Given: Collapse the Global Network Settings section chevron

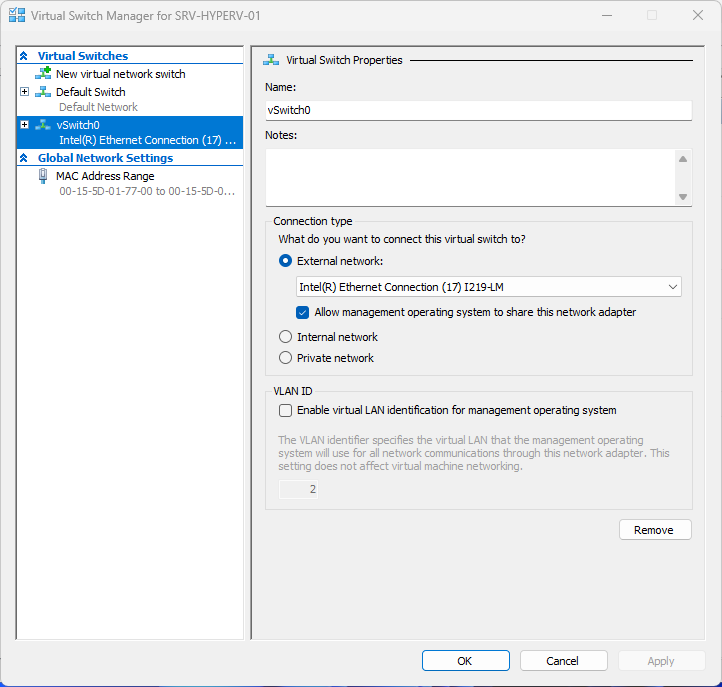Looking at the screenshot, I should 24,158.
